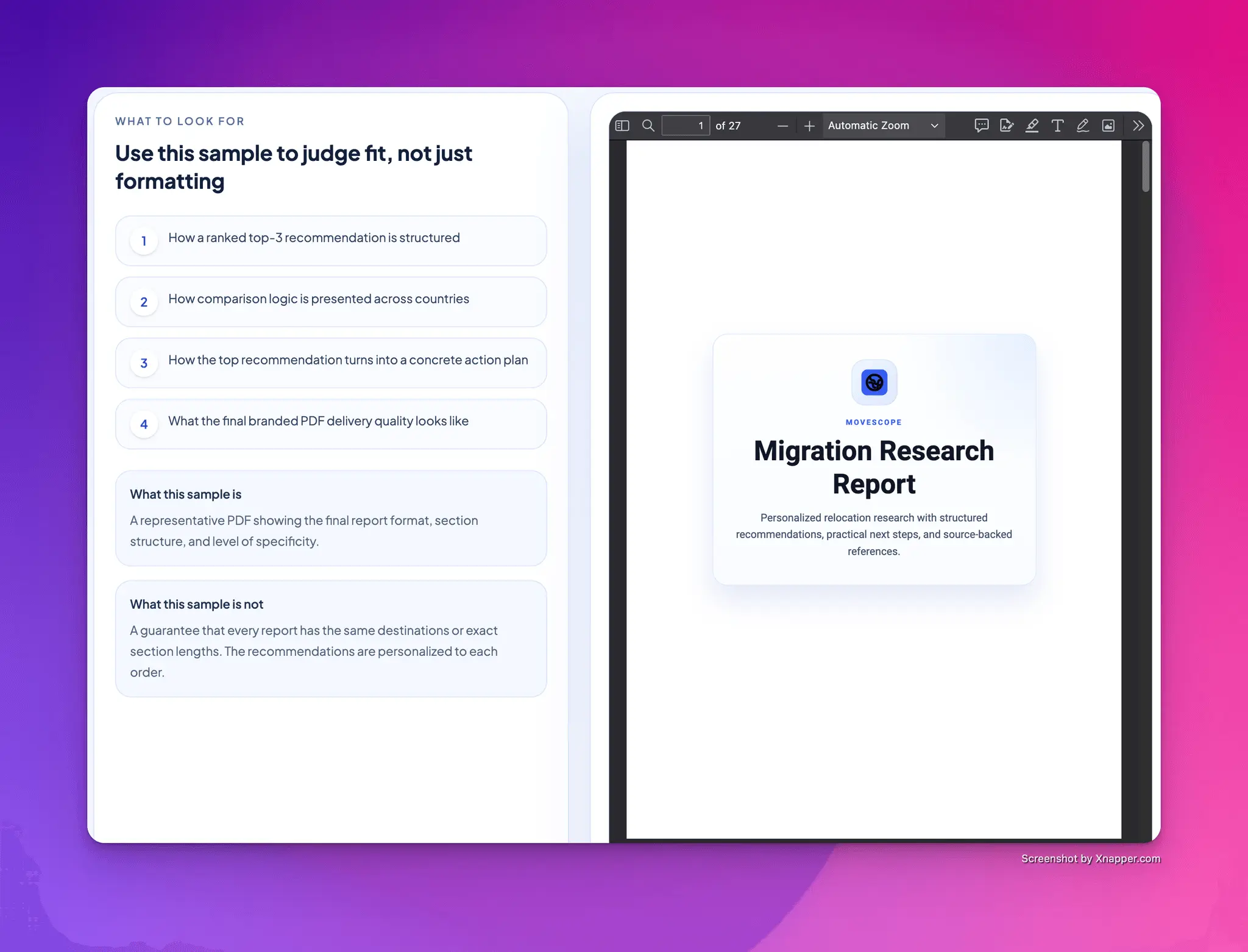Click the Migration Research Report title
Viewport: 1248px width, 952px height.
point(874,467)
